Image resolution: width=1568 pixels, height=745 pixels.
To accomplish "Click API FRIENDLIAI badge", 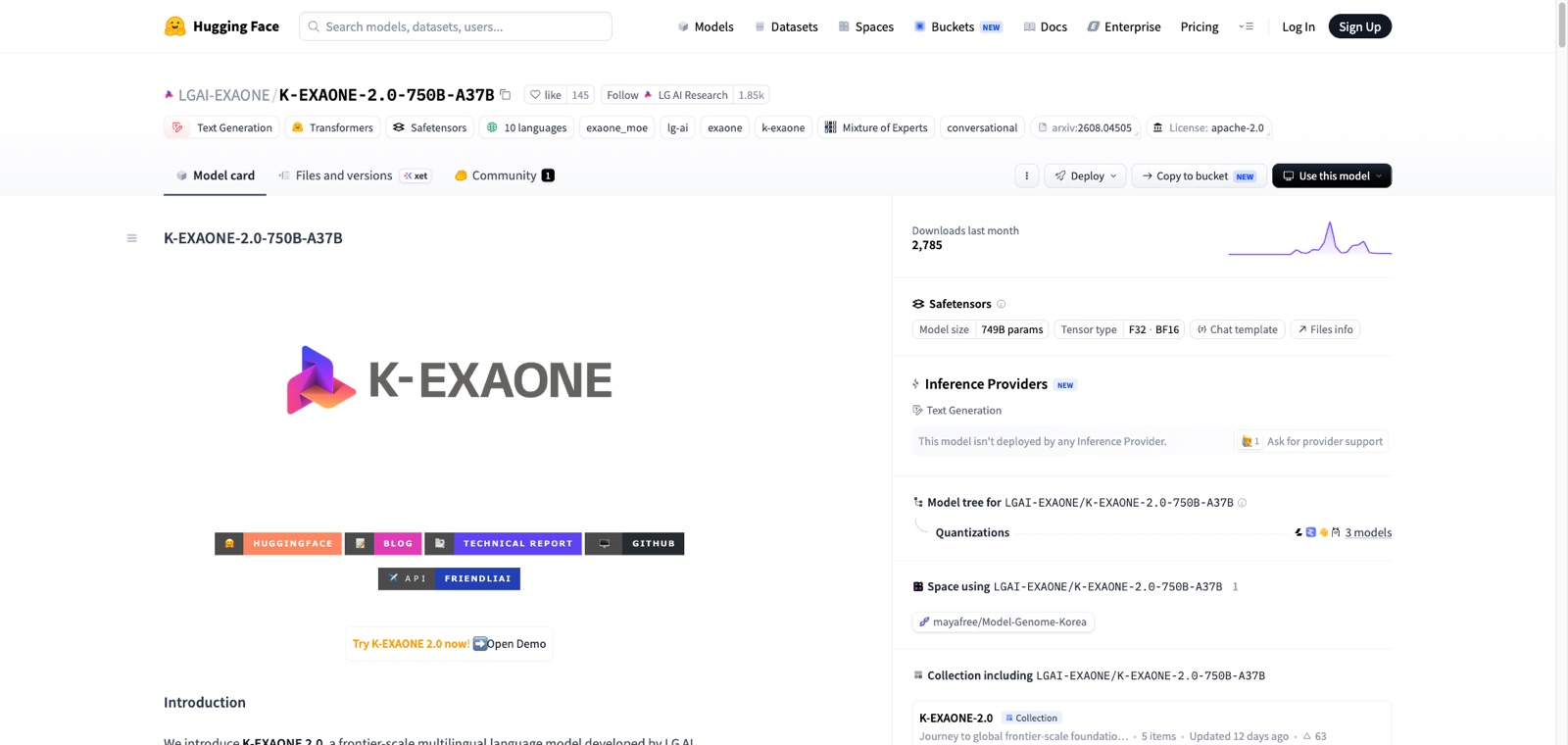I will (449, 578).
